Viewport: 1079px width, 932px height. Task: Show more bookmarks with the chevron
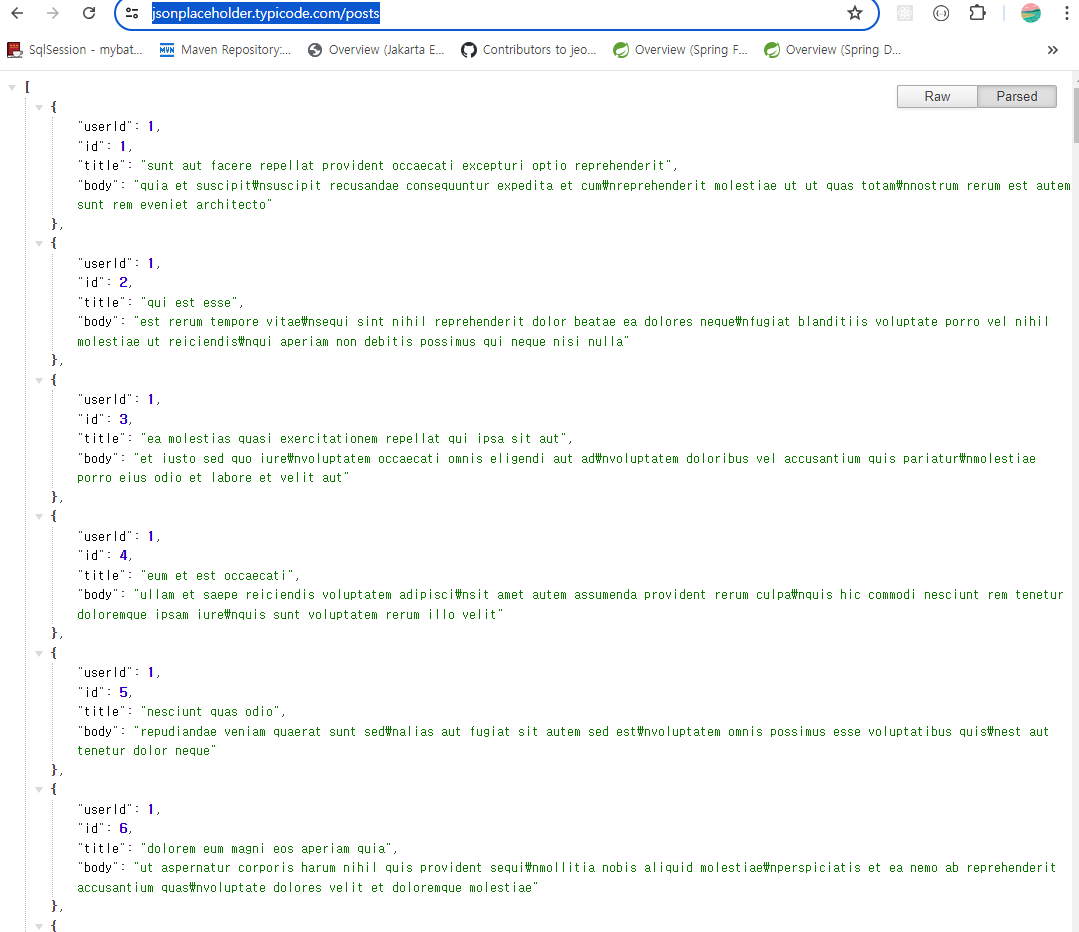pos(1052,50)
